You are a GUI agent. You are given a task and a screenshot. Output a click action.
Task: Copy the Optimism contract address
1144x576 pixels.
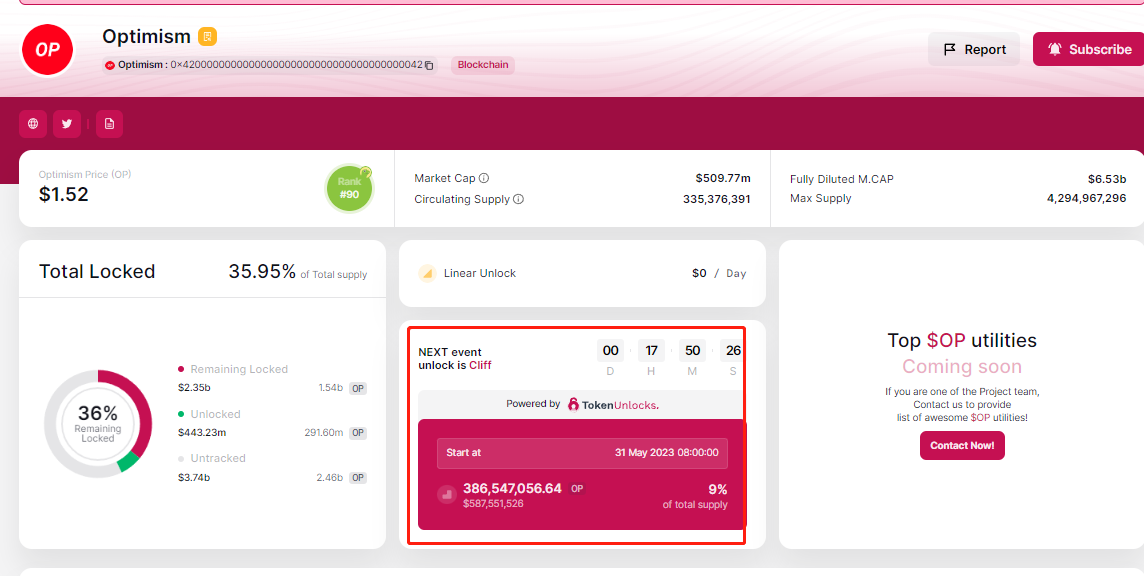(x=429, y=65)
